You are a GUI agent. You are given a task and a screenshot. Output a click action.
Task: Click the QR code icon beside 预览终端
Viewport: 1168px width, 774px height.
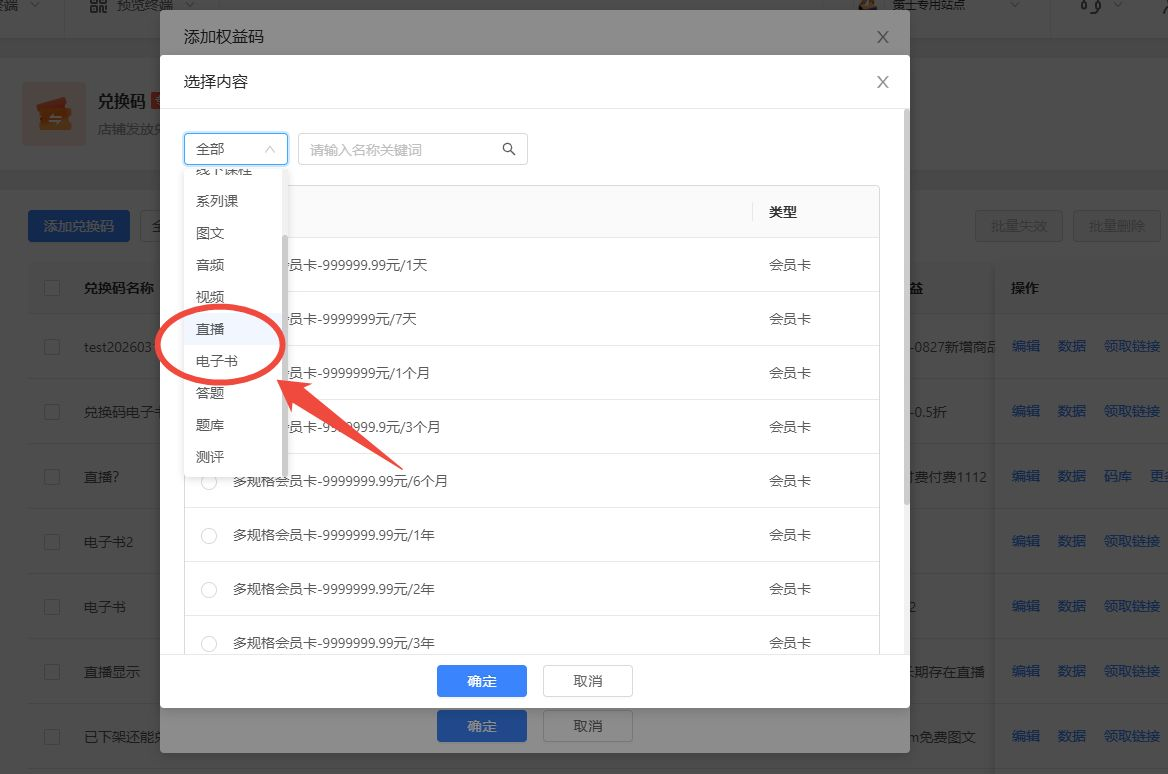[x=98, y=6]
